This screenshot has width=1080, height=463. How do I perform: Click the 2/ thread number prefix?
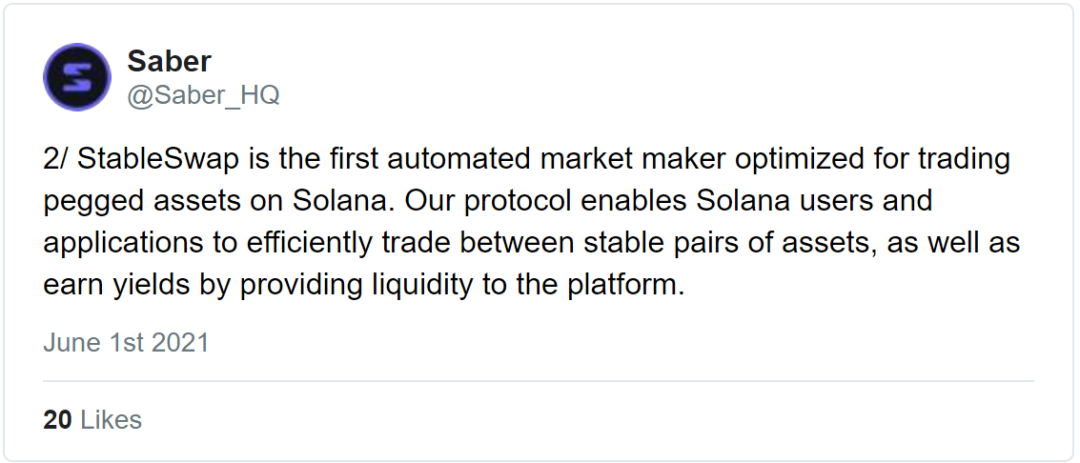click(56, 159)
